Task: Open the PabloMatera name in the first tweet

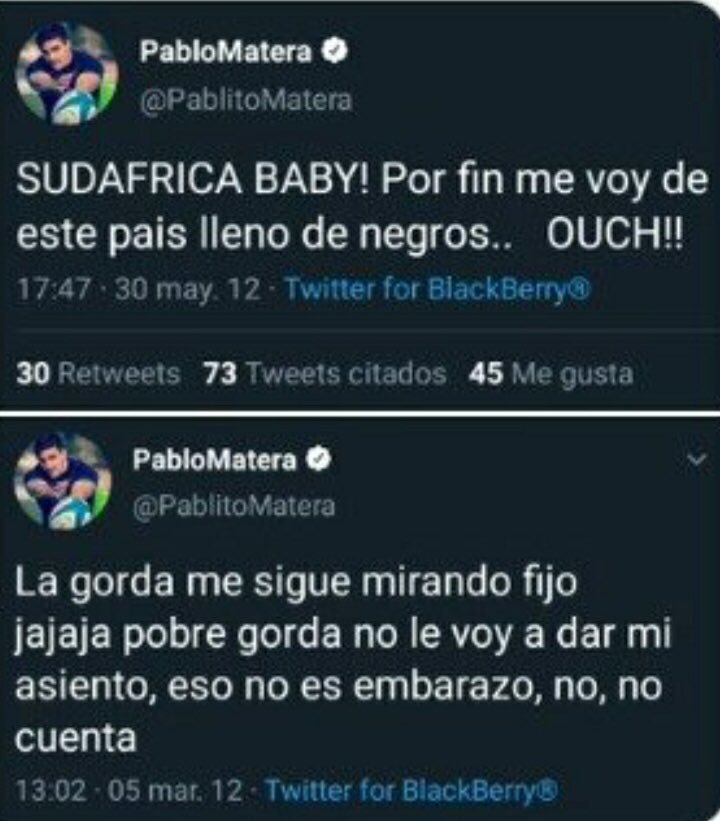Action: click(226, 52)
